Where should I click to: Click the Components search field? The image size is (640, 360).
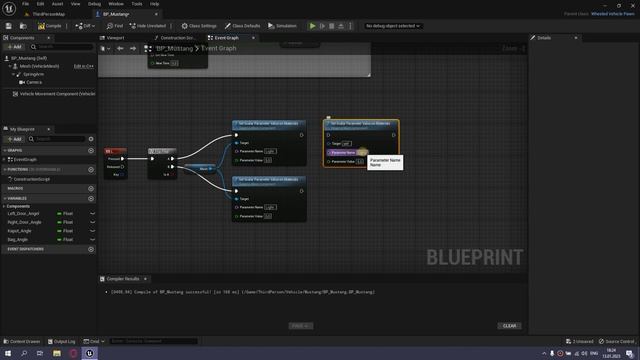point(61,47)
